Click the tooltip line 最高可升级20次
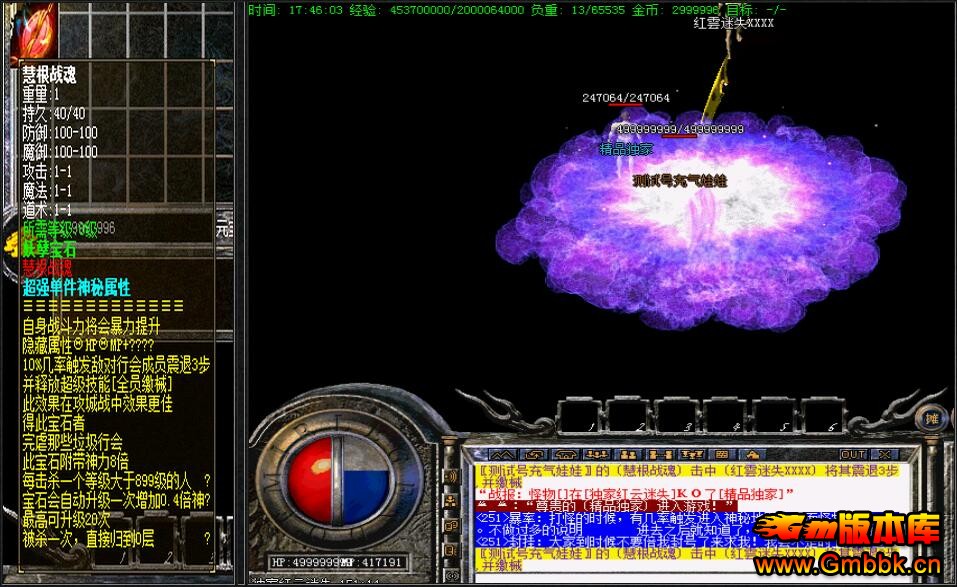Viewport: 957px width, 587px height. click(x=66, y=519)
